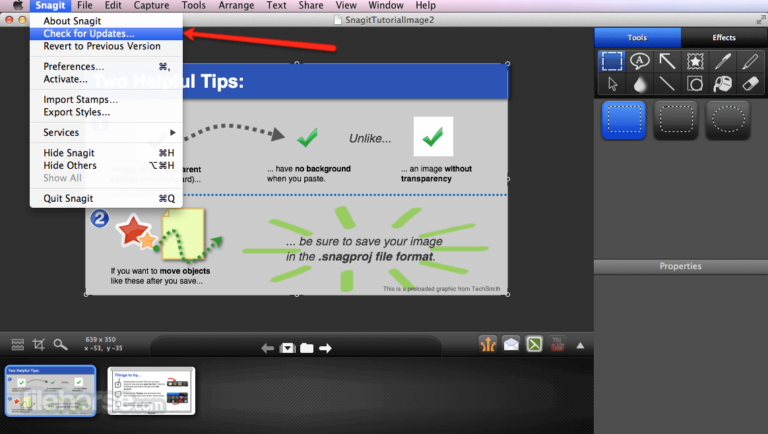The height and width of the screenshot is (434, 768).
Task: Expand the share outputs triangle
Action: (580, 345)
